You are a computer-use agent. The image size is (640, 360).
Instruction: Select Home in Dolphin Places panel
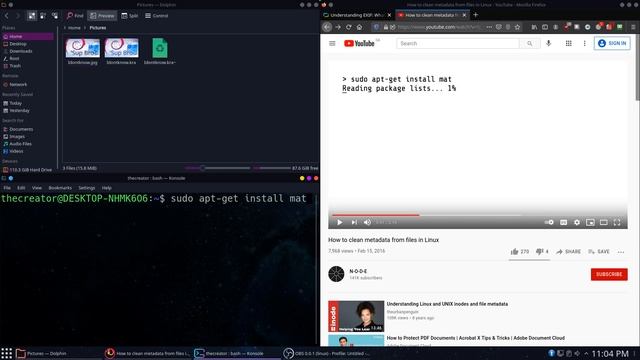(27, 36)
